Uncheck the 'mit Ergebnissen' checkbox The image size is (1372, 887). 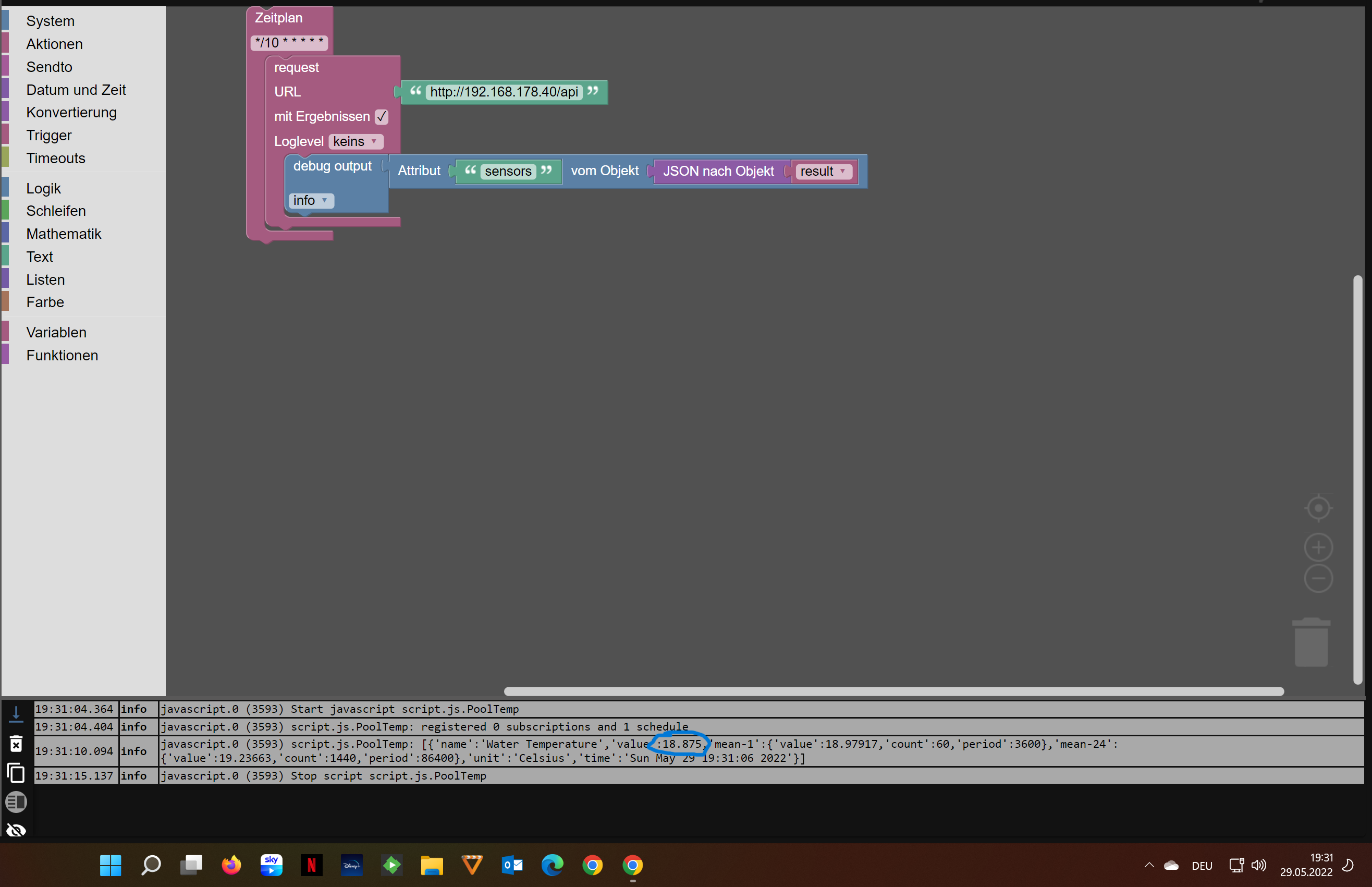[381, 117]
